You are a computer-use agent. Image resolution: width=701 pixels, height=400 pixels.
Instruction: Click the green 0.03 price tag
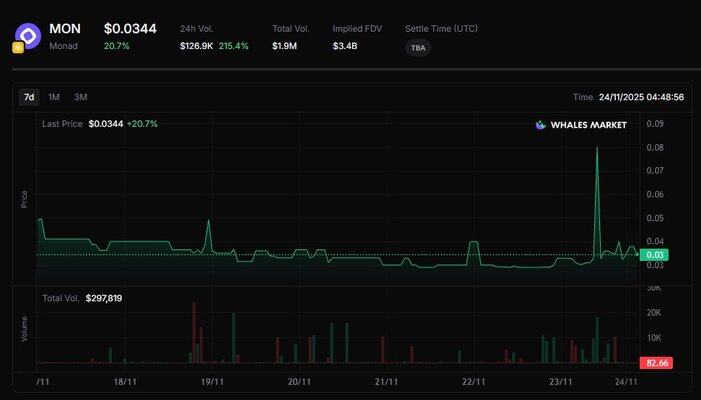655,255
